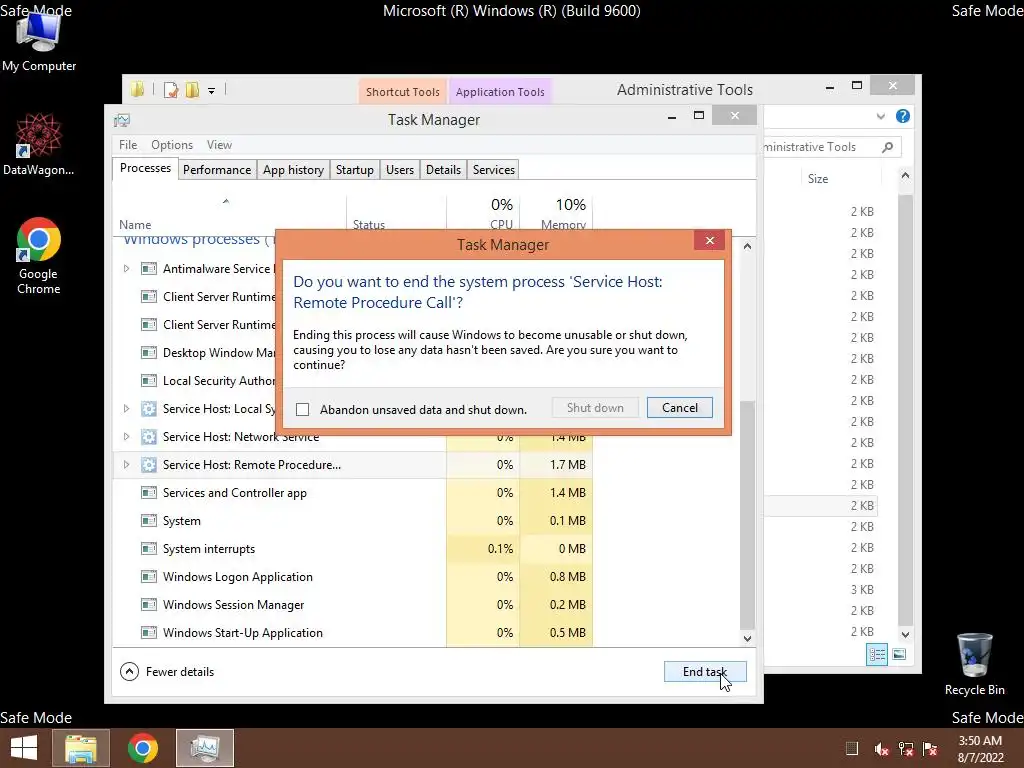Switch to the Users tab

pyautogui.click(x=400, y=170)
